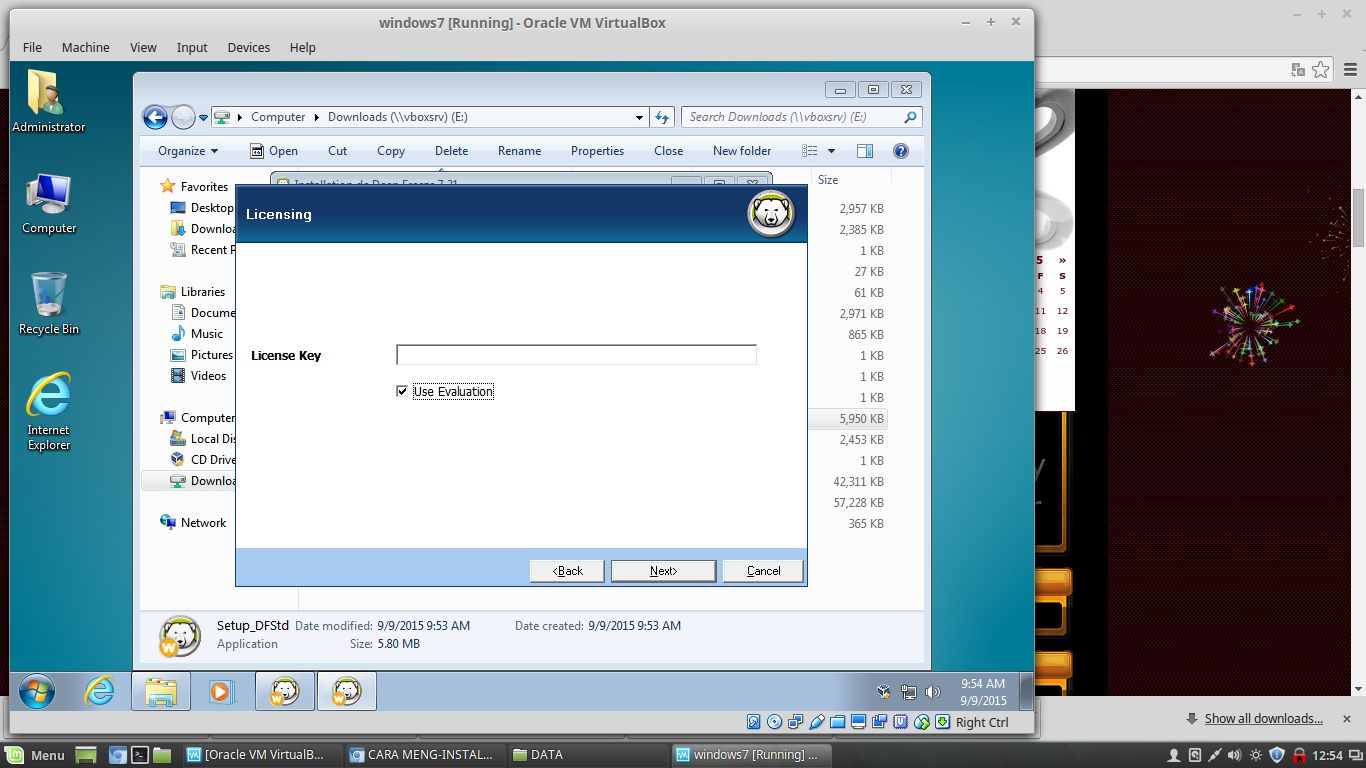Click New folder in Explorer toolbar

(x=742, y=151)
